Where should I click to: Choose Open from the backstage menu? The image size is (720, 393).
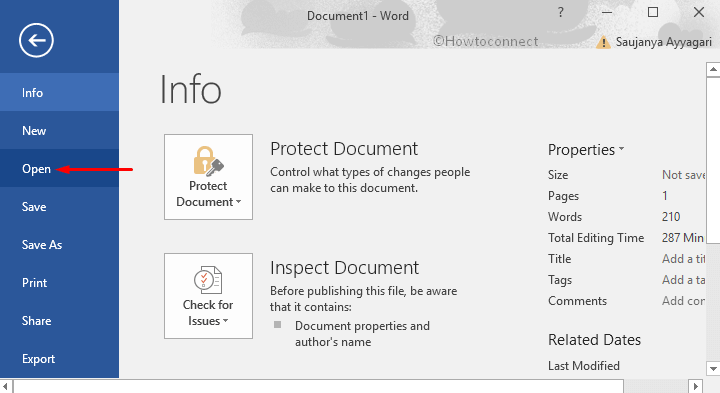pos(59,168)
